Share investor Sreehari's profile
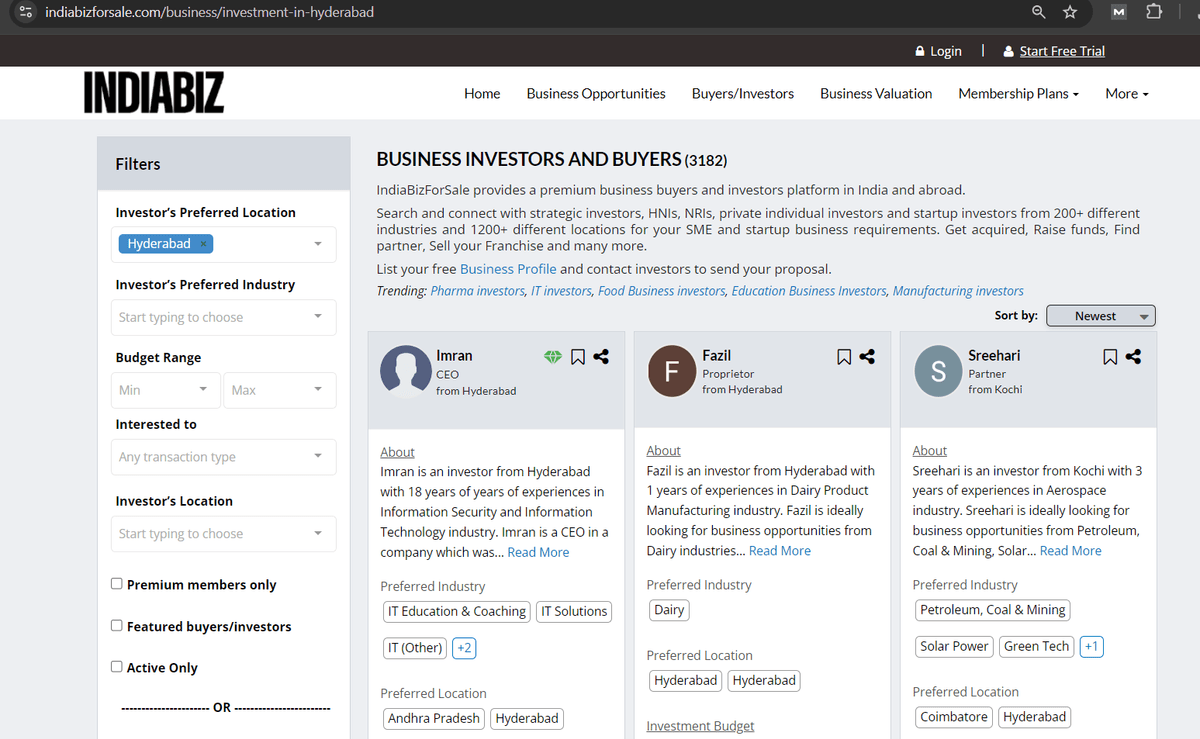The height and width of the screenshot is (739, 1200). click(1133, 356)
